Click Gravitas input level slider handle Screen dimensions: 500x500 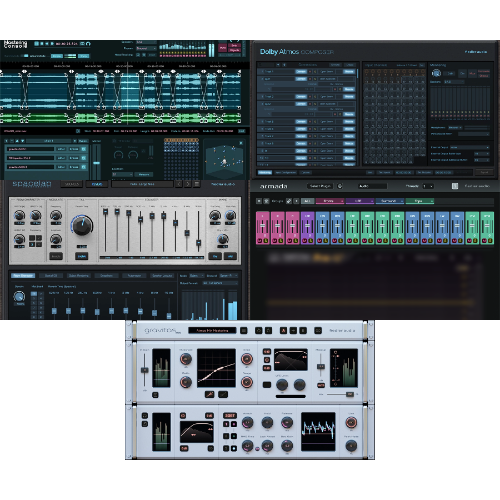(144, 370)
